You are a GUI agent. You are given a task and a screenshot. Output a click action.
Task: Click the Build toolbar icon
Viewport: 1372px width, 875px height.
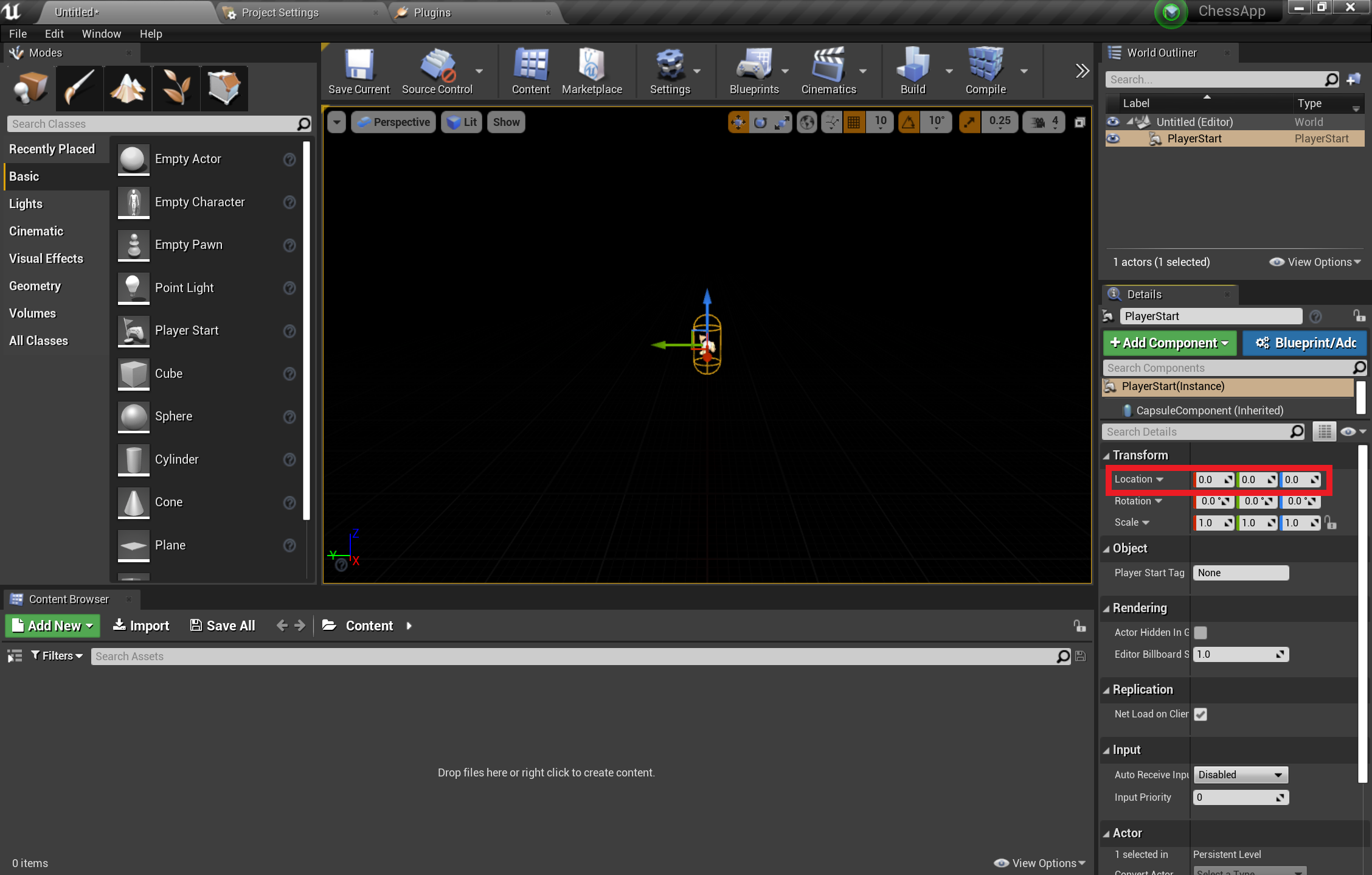point(909,72)
